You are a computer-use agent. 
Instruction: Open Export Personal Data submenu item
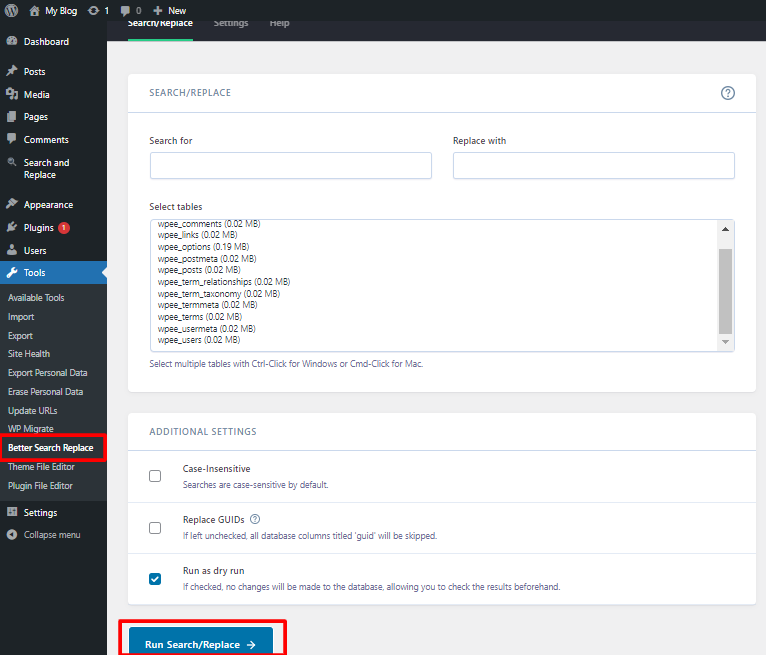[47, 373]
